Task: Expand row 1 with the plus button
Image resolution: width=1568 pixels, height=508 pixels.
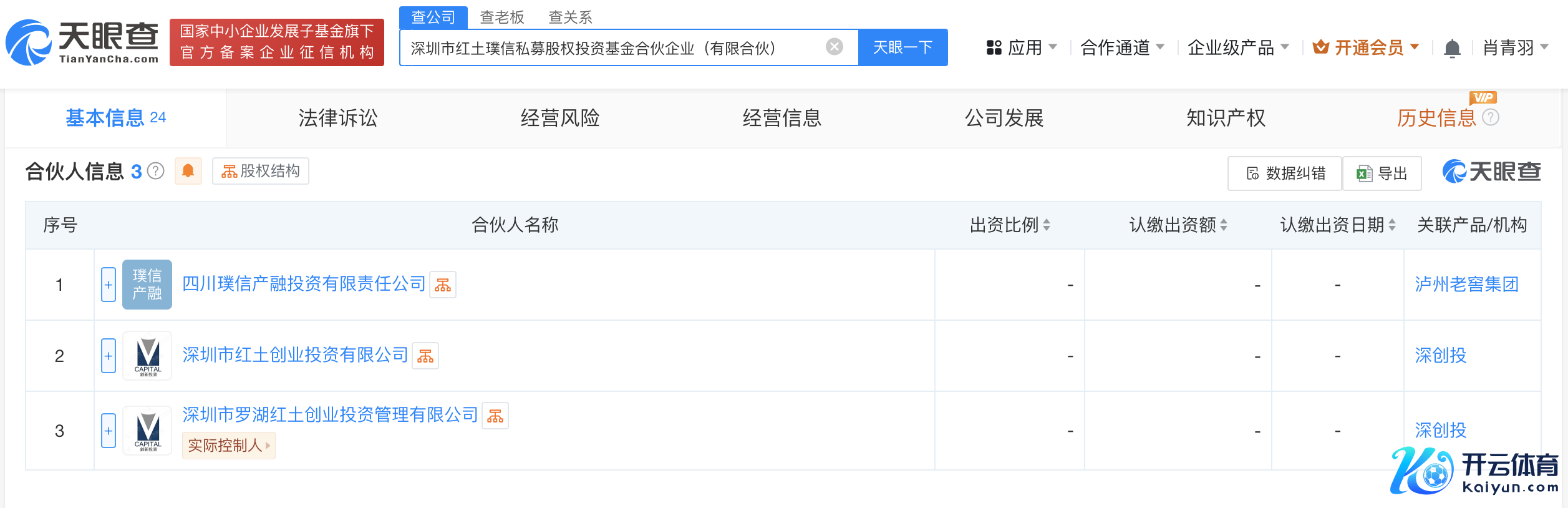Action: pos(109,285)
